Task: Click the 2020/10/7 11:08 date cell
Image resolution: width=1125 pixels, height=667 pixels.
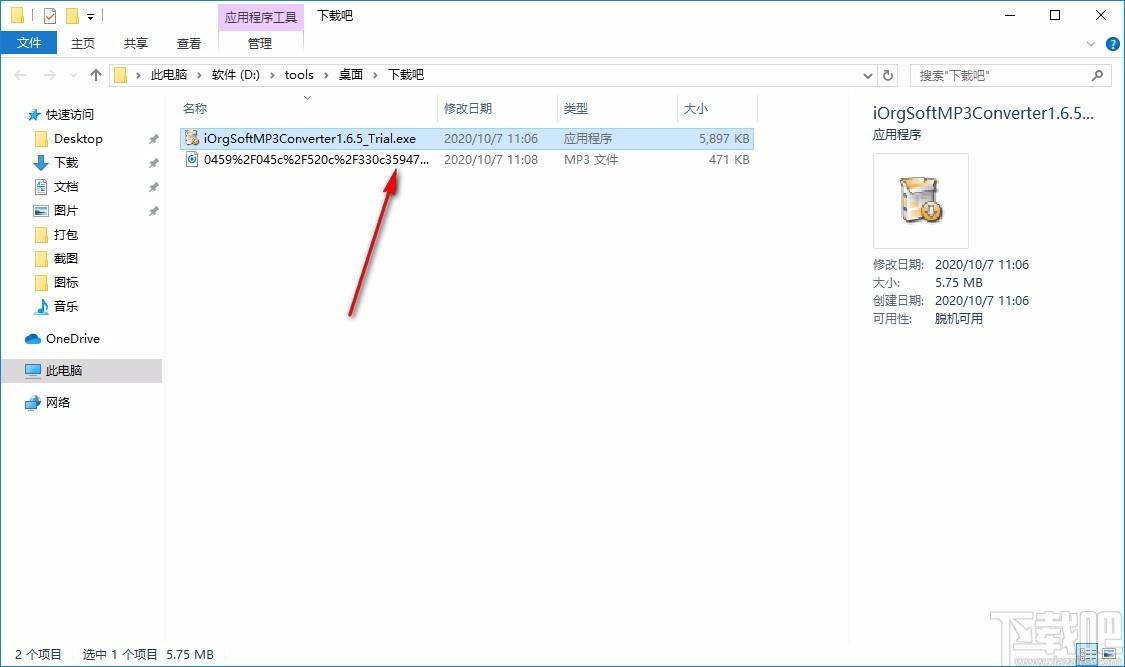Action: [491, 159]
